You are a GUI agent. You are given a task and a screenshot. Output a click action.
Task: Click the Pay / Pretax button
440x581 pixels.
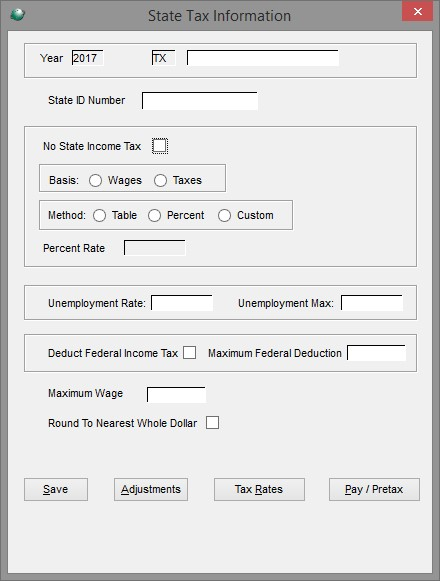(x=374, y=489)
